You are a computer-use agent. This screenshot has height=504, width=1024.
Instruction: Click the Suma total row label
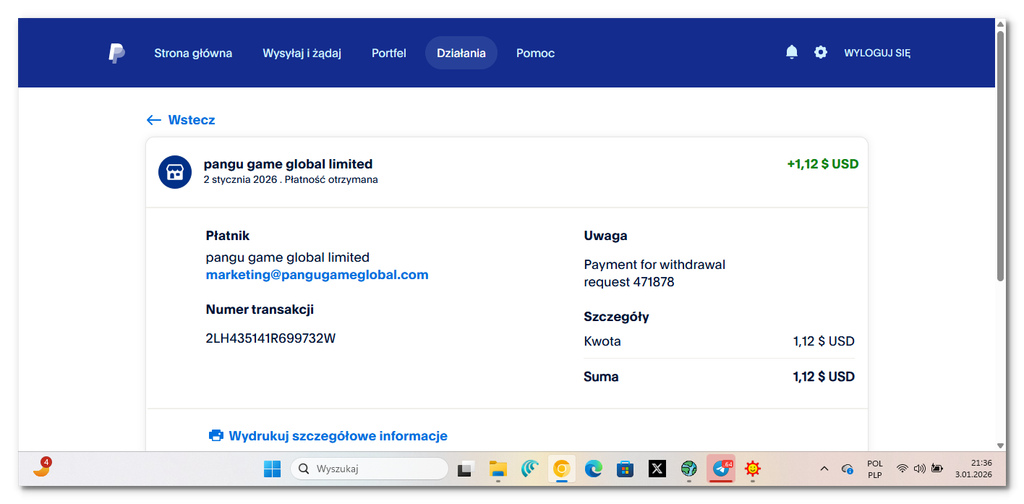pos(601,377)
